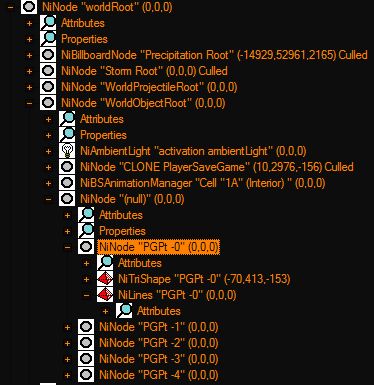This screenshot has height=385, width=374.
Task: Expand the WorldProjectileRoot node
Action: click(29, 87)
